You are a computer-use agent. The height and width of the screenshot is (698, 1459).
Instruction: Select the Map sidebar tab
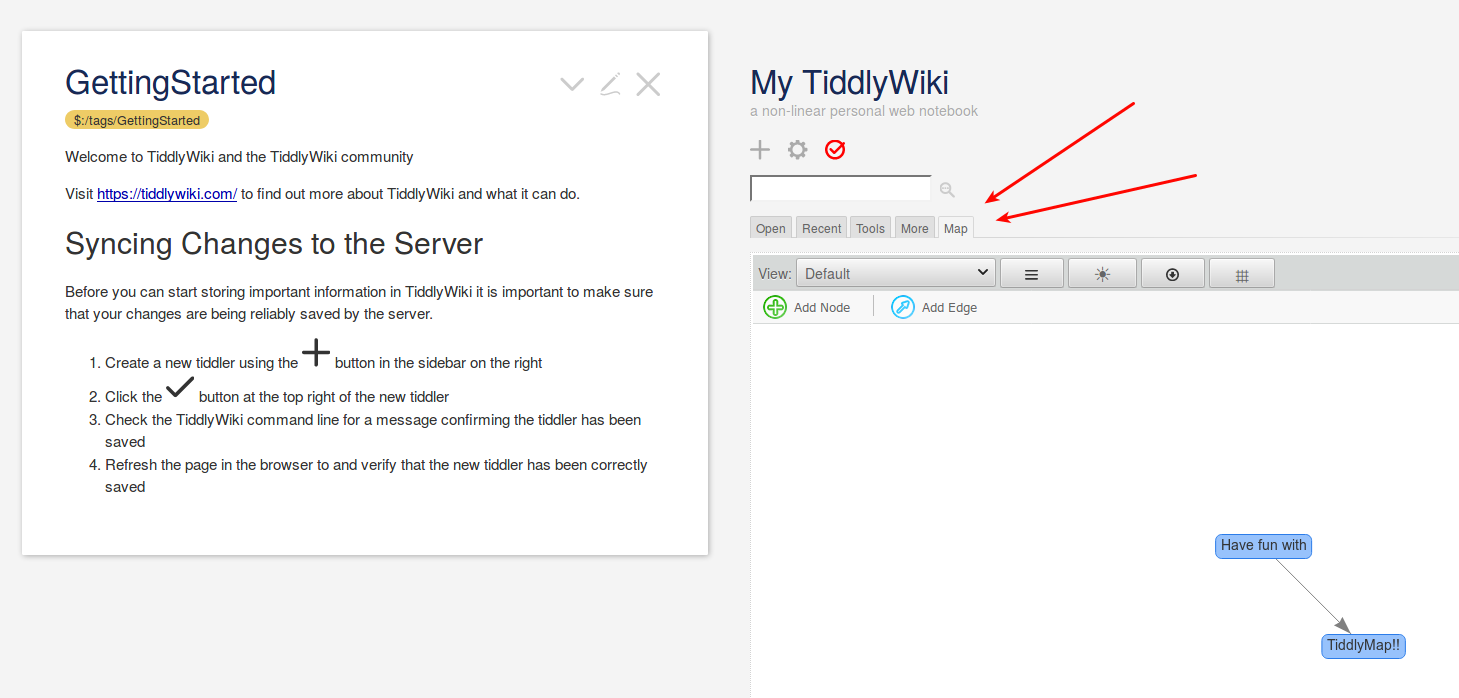tap(956, 228)
